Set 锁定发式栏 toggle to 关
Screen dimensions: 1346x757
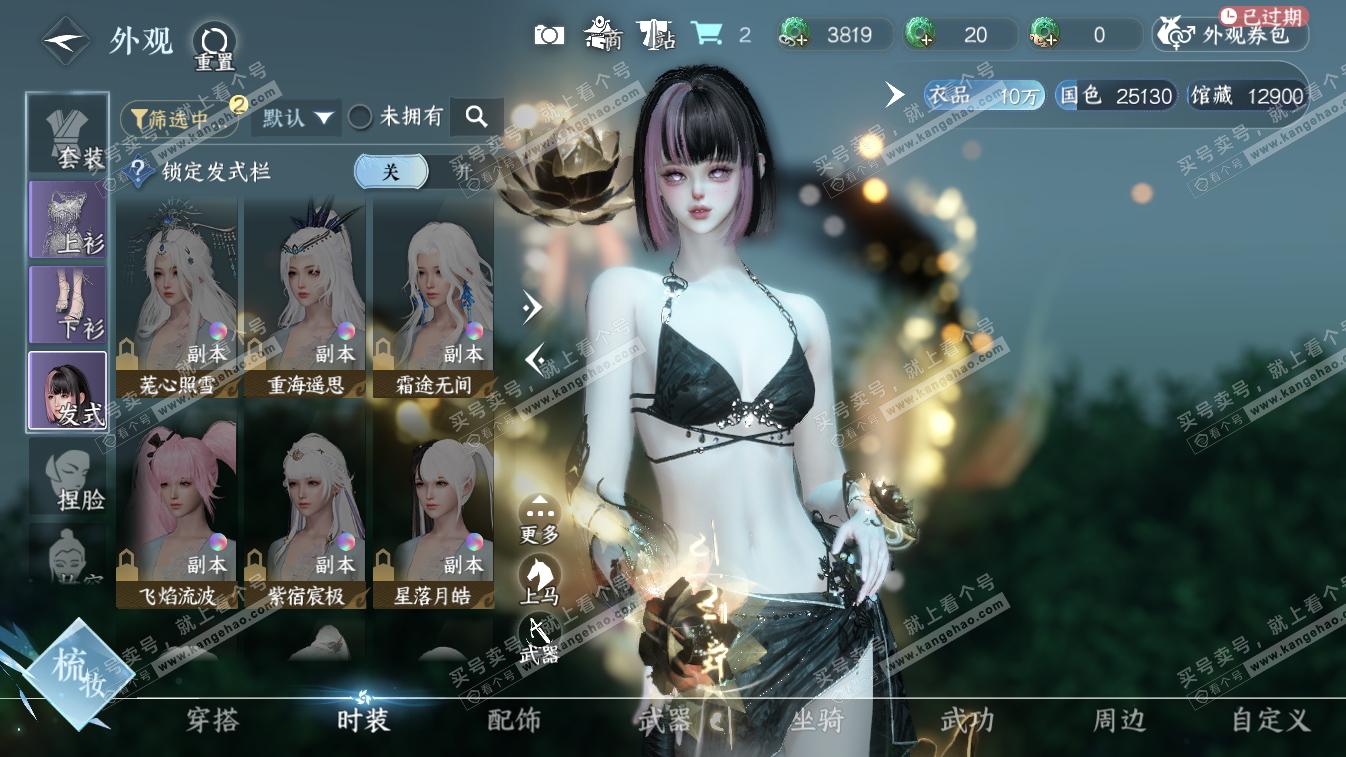coord(391,171)
